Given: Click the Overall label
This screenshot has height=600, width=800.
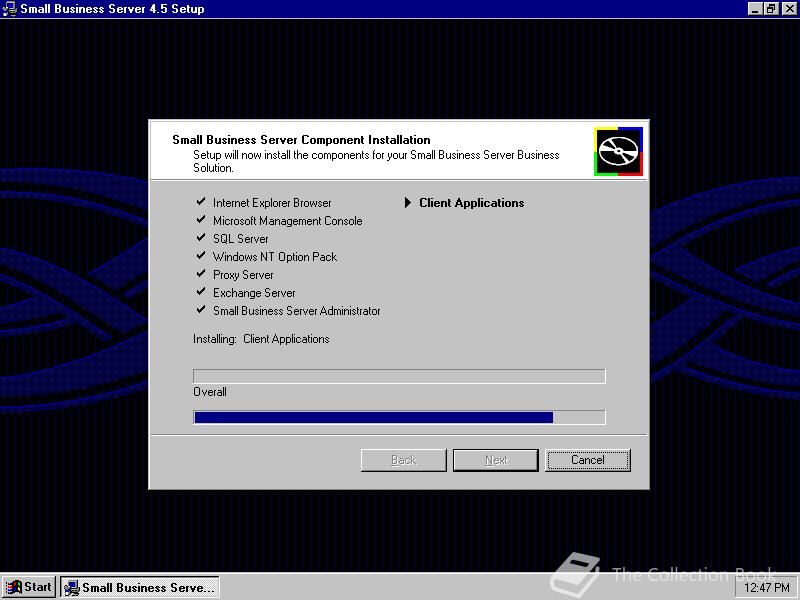Looking at the screenshot, I should (x=210, y=392).
